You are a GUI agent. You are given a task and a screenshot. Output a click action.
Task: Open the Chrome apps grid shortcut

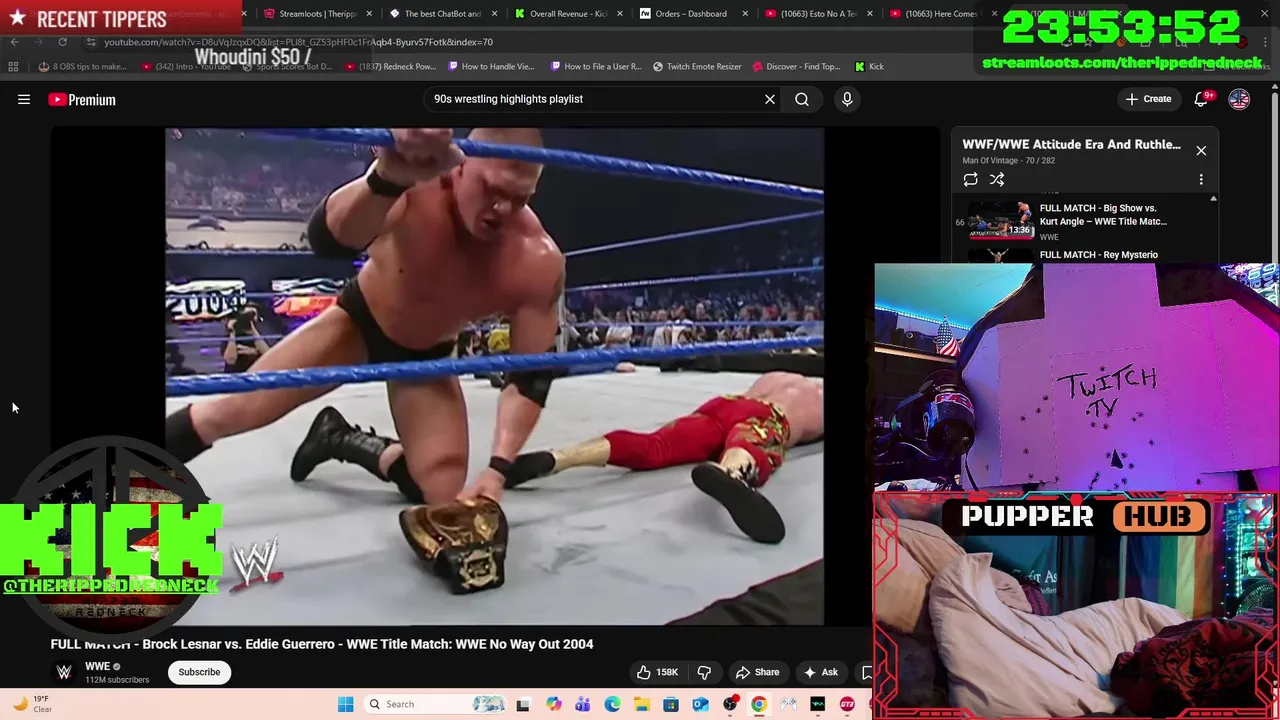pyautogui.click(x=13, y=66)
